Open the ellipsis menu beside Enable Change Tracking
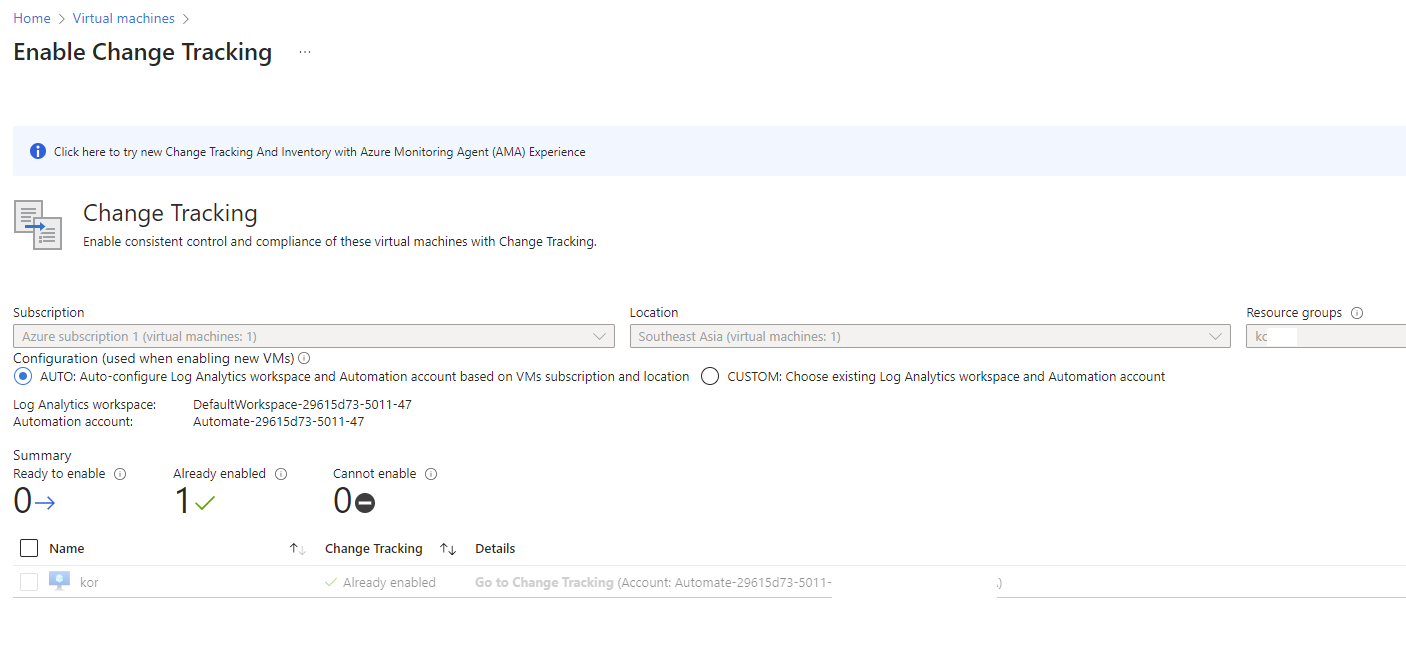1406x661 pixels. [x=304, y=51]
